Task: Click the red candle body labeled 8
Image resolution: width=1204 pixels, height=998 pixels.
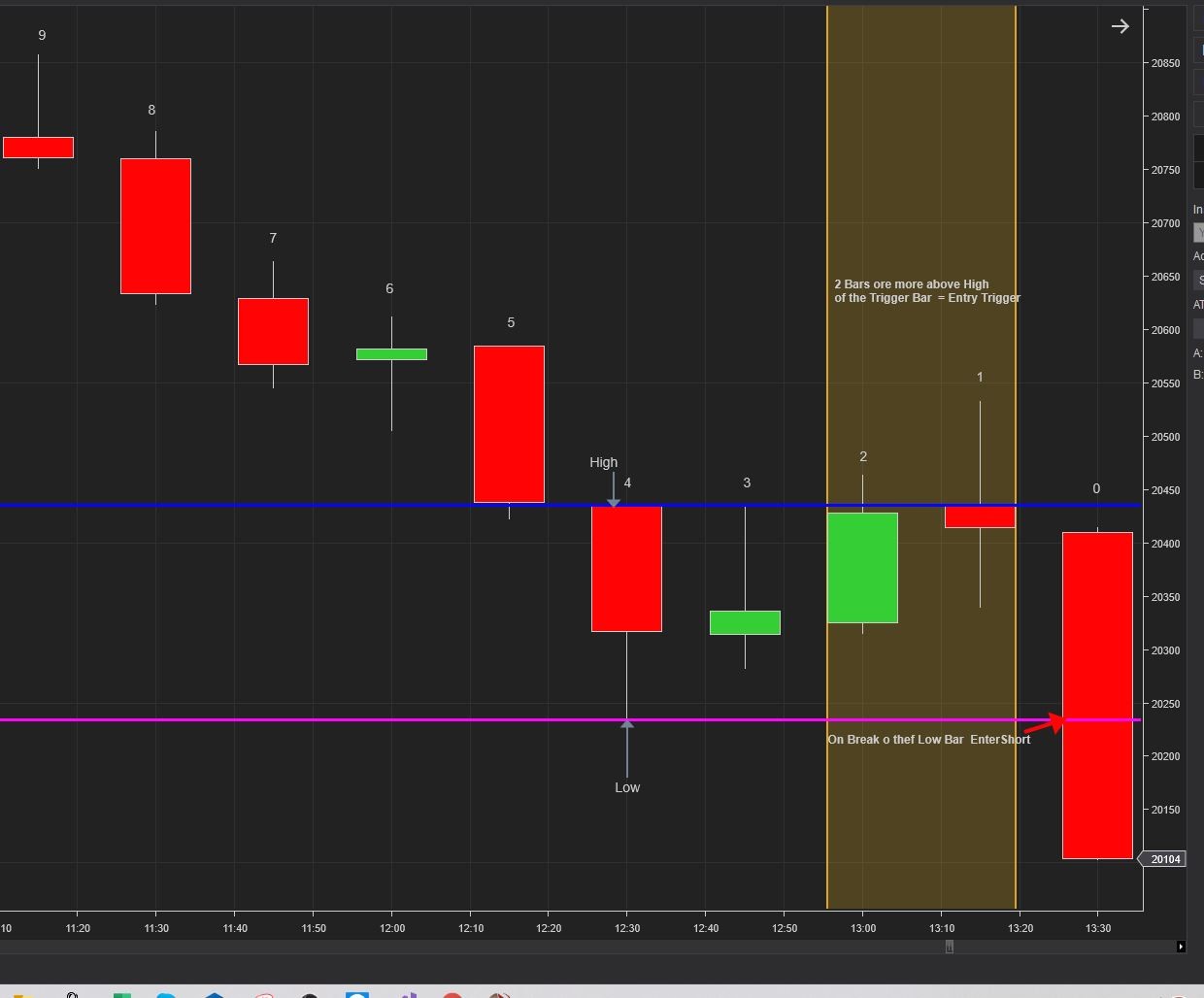Action: 155,226
